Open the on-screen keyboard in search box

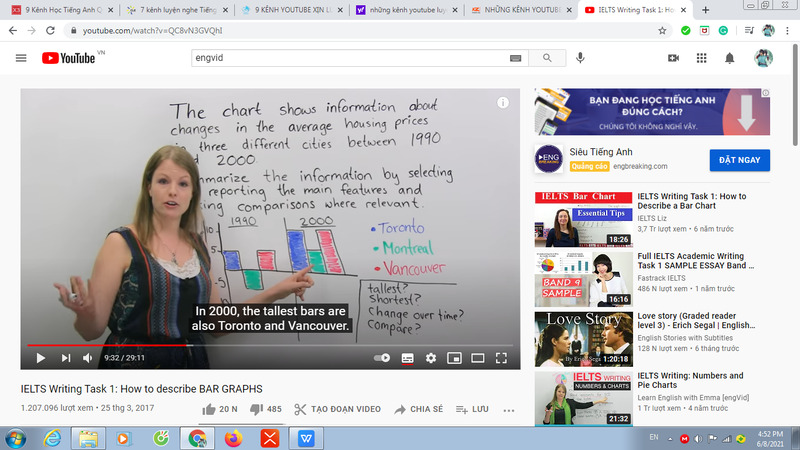(x=515, y=58)
